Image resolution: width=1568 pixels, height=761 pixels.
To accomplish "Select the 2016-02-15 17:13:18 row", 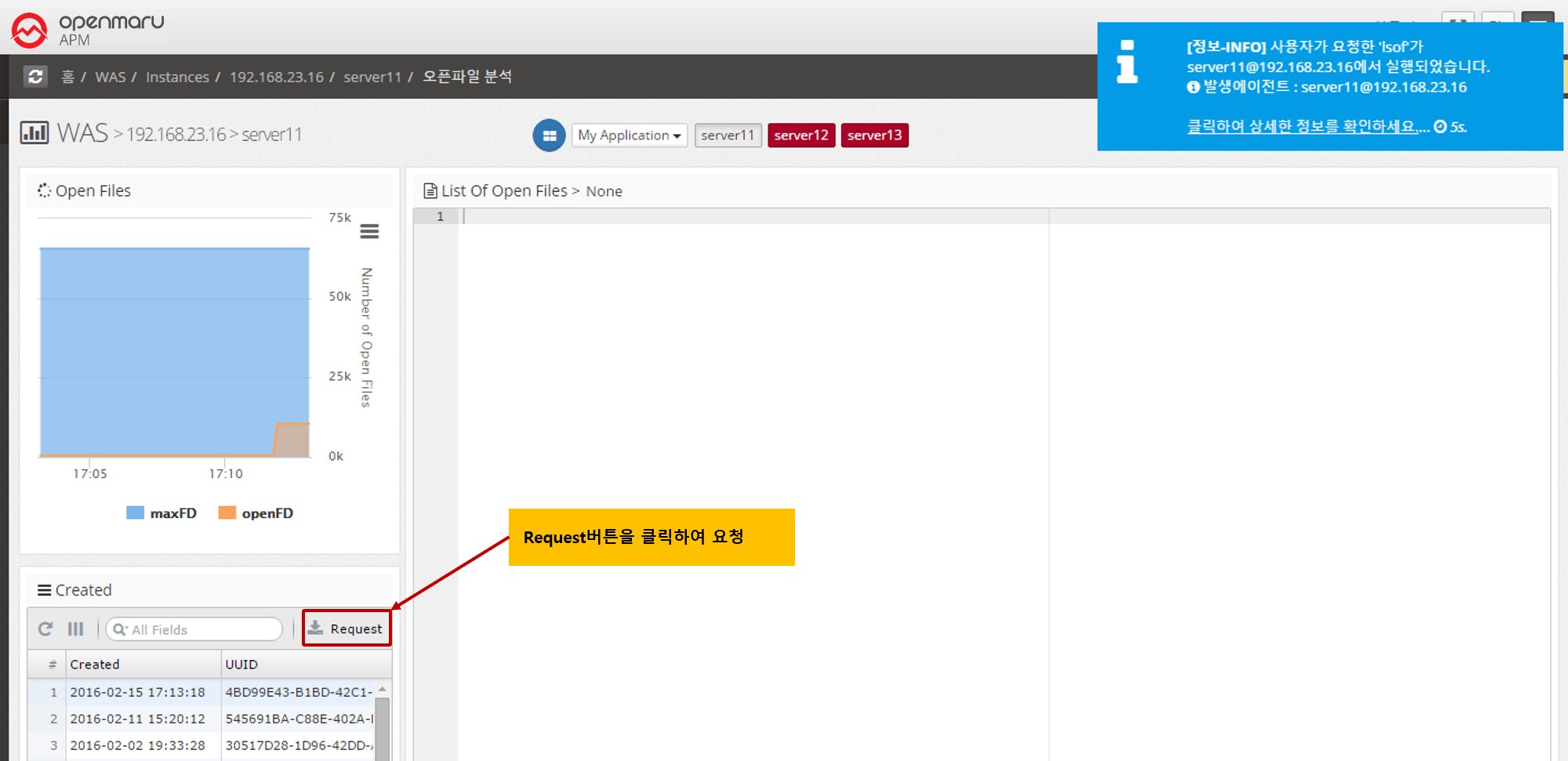I will pos(137,692).
